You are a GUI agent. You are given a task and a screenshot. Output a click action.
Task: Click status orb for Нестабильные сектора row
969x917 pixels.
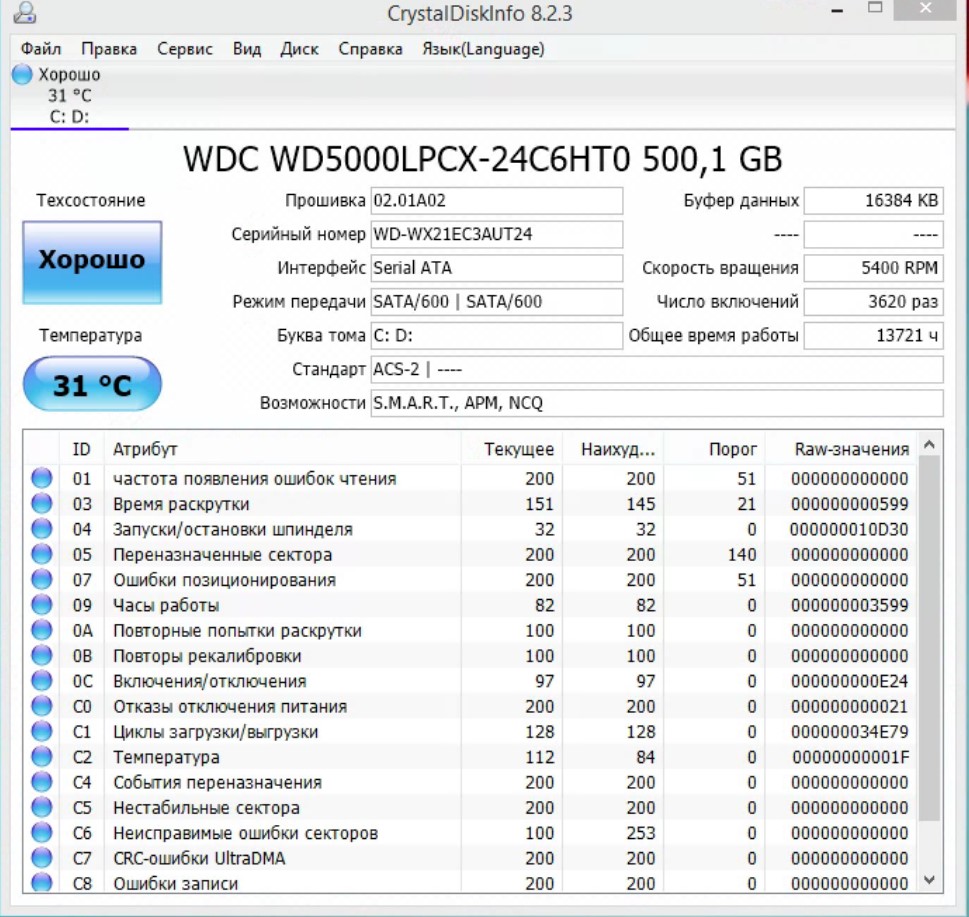[42, 808]
